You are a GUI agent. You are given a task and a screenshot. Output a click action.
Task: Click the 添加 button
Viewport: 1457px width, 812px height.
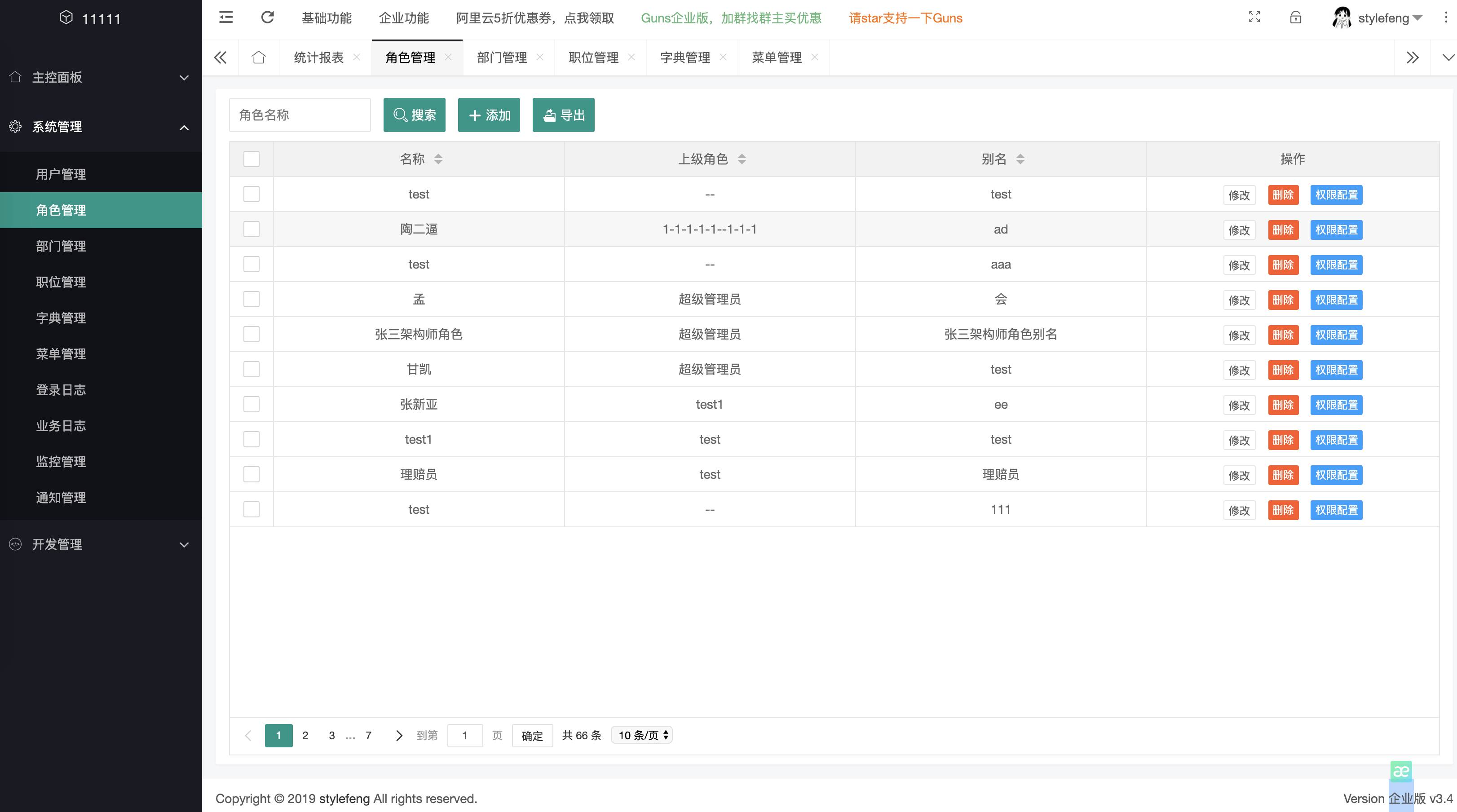489,115
